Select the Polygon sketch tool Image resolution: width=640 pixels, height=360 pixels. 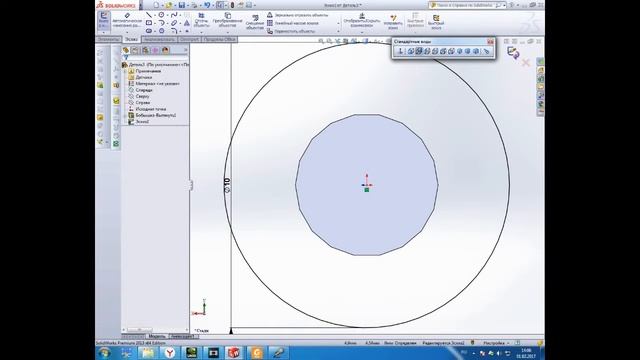click(162, 31)
